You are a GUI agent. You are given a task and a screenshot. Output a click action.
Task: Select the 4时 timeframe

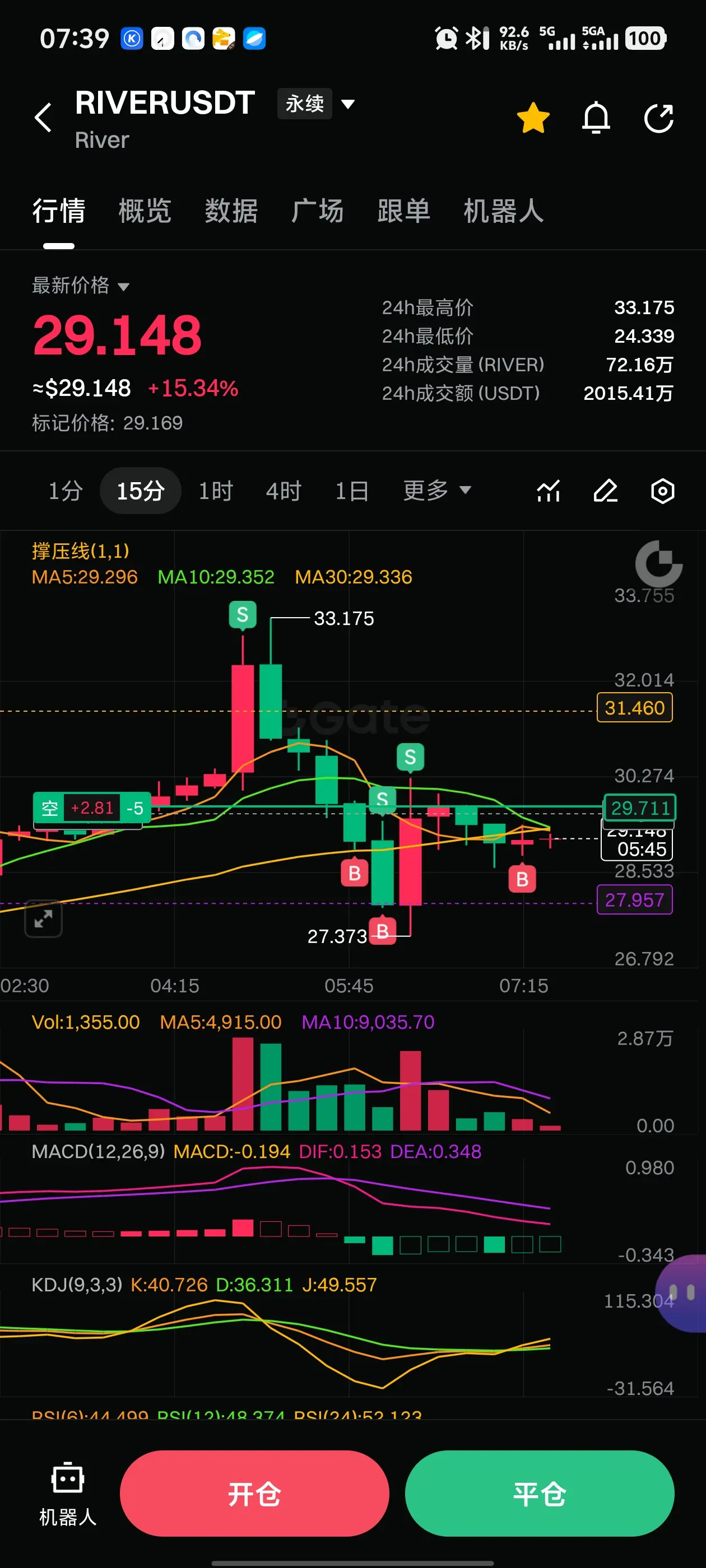[x=284, y=491]
